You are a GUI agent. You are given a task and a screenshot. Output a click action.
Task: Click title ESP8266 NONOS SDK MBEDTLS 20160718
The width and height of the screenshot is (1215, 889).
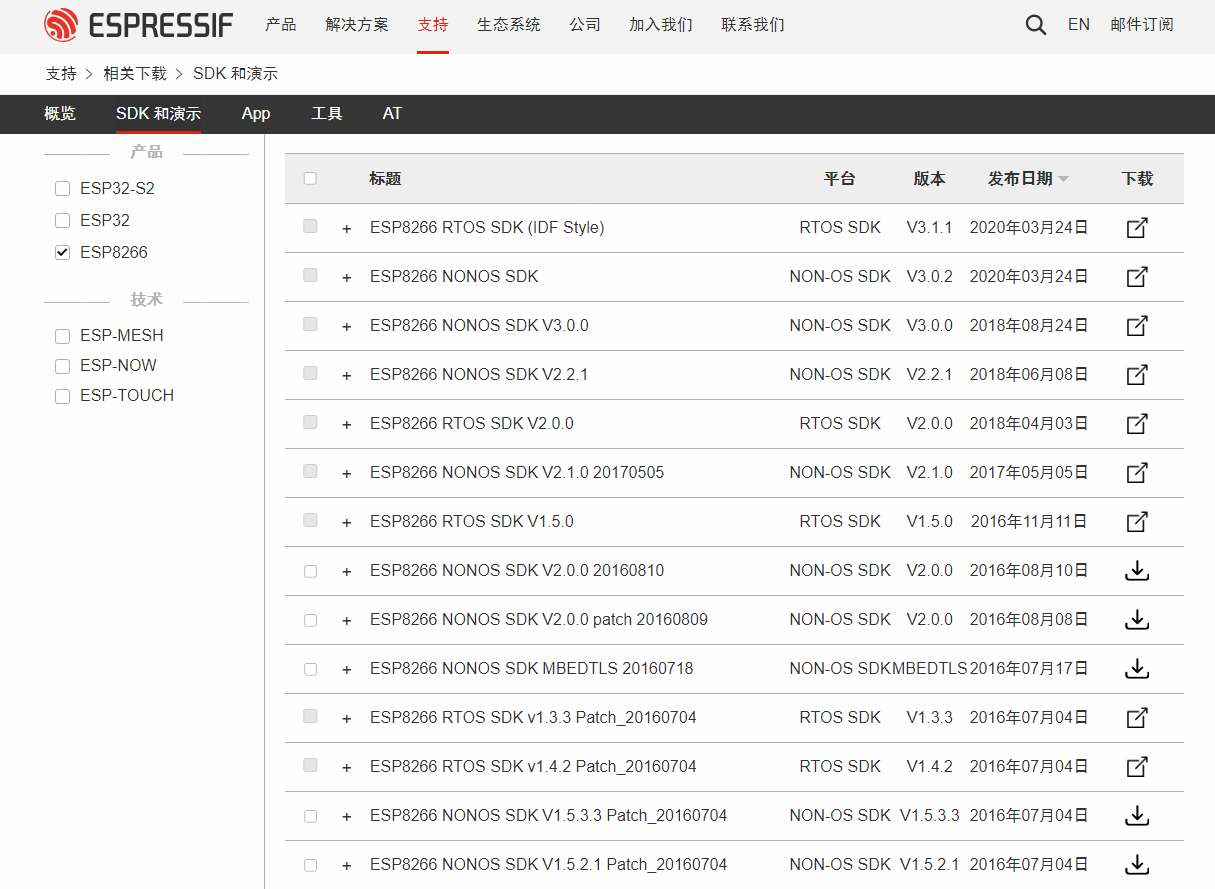pyautogui.click(x=531, y=669)
